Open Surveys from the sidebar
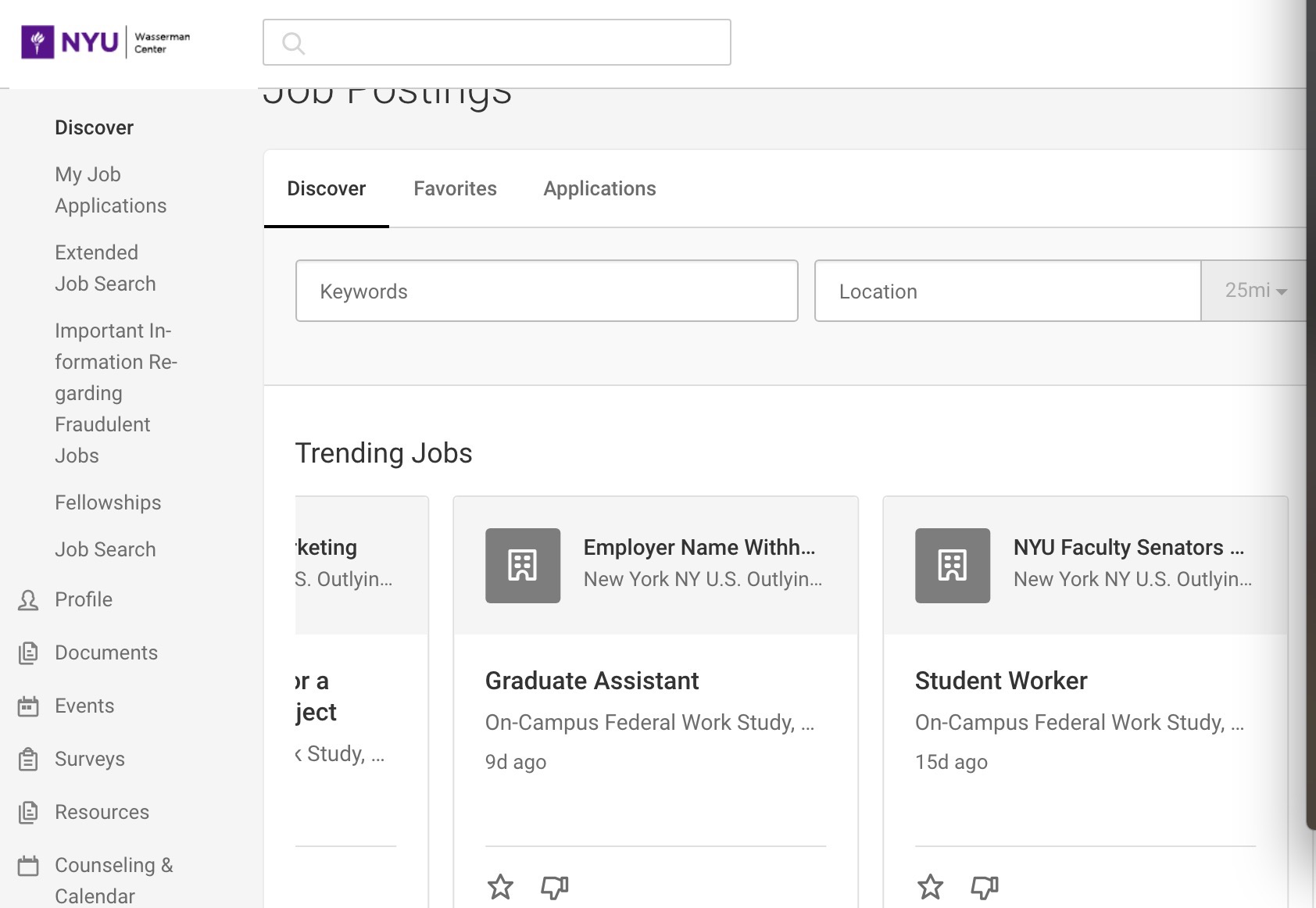This screenshot has width=1316, height=908. click(89, 759)
